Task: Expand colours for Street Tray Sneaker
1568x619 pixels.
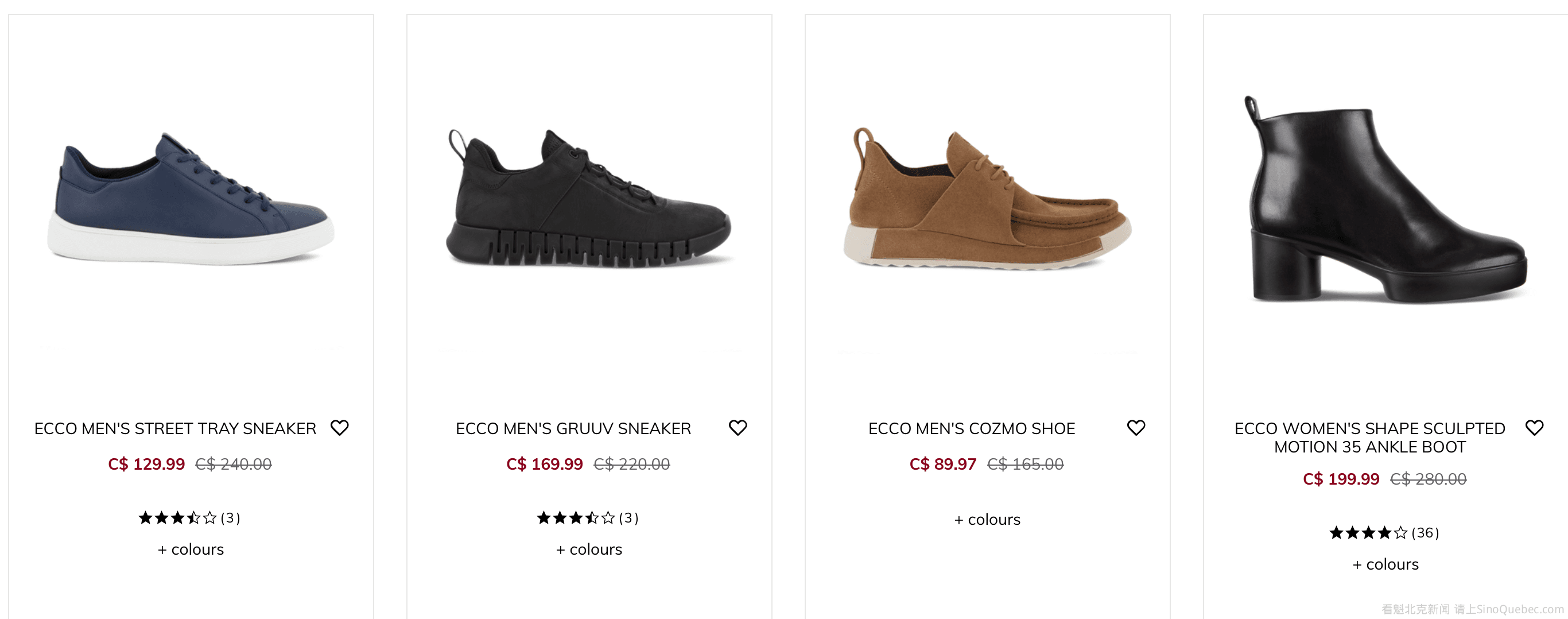Action: pyautogui.click(x=191, y=550)
